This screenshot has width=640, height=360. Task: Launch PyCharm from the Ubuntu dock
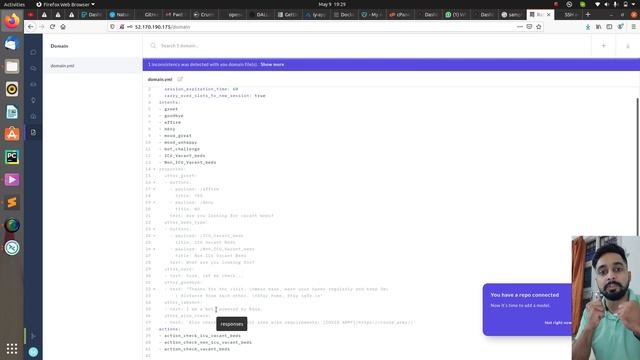point(12,157)
